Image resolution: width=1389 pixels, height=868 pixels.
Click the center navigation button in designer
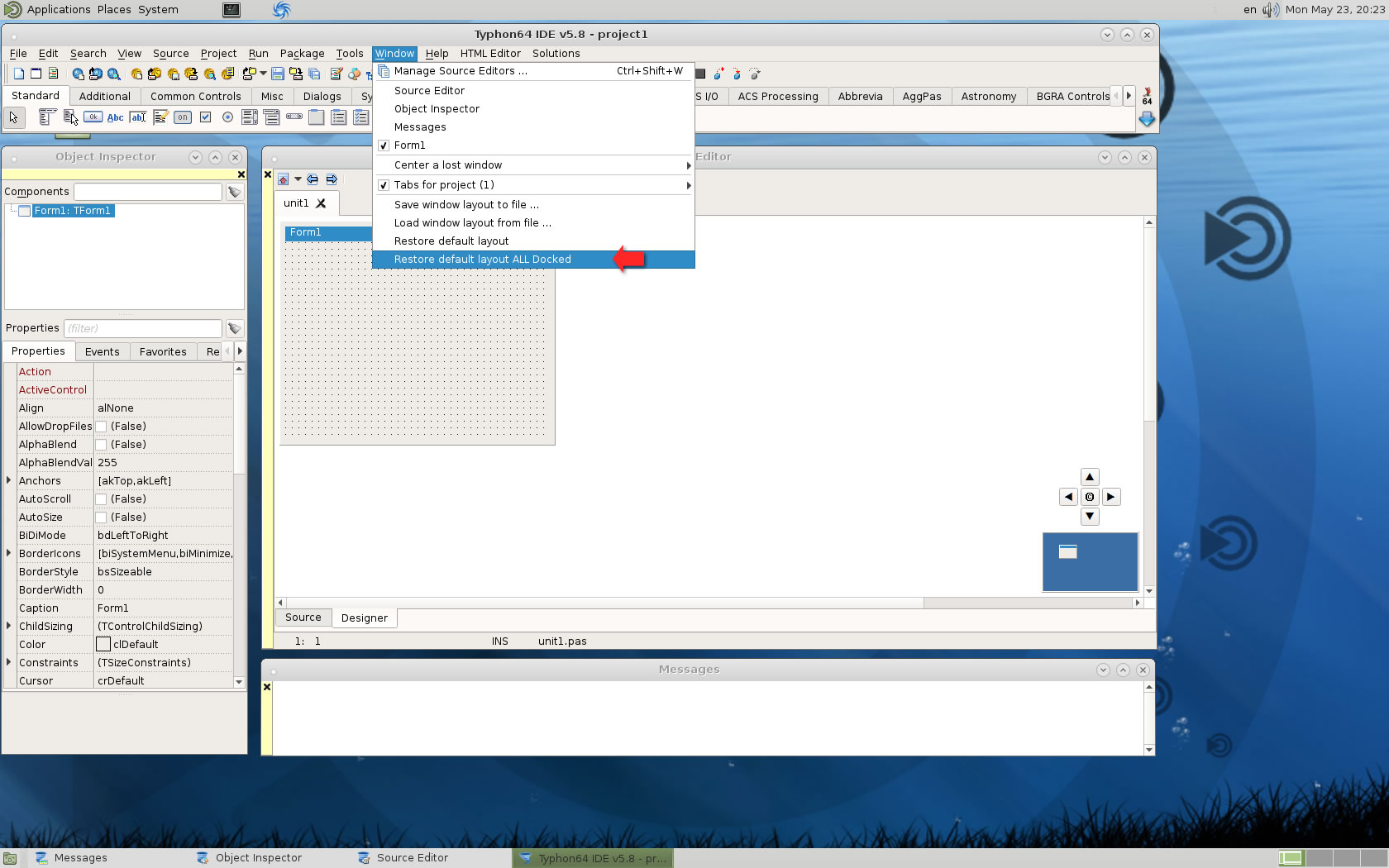coord(1090,497)
